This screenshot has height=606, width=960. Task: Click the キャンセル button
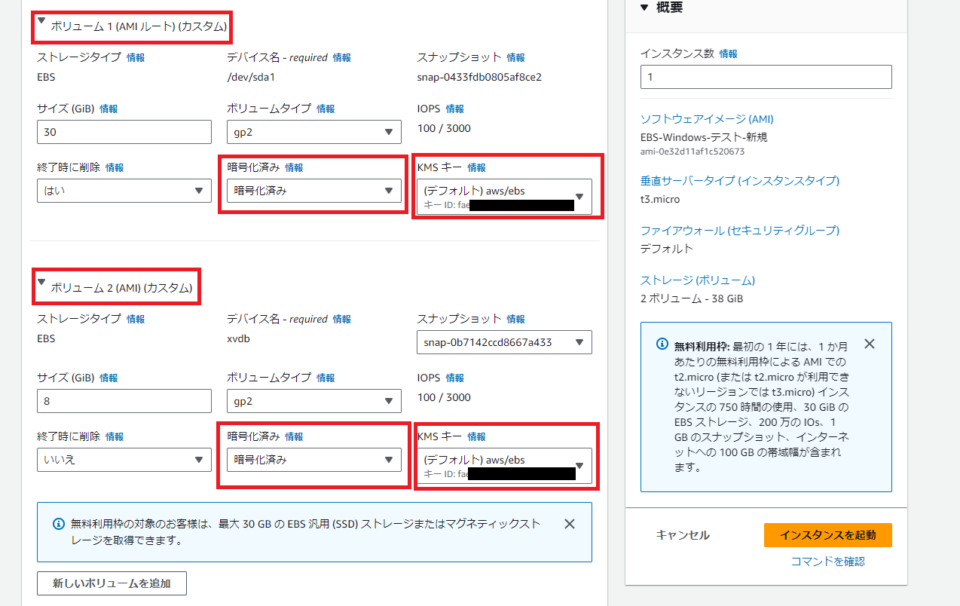683,535
